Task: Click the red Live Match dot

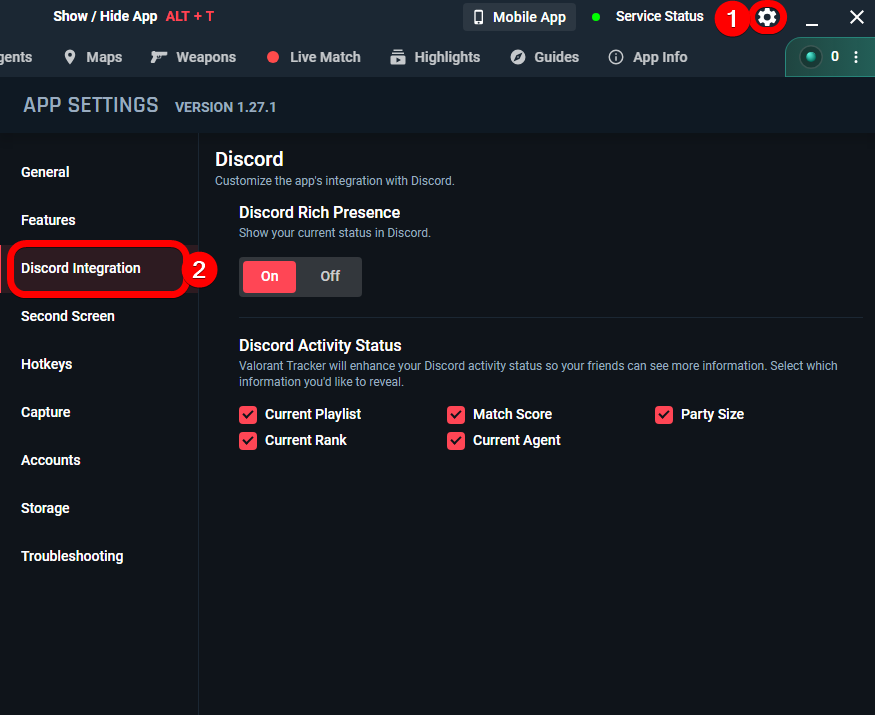Action: [273, 57]
